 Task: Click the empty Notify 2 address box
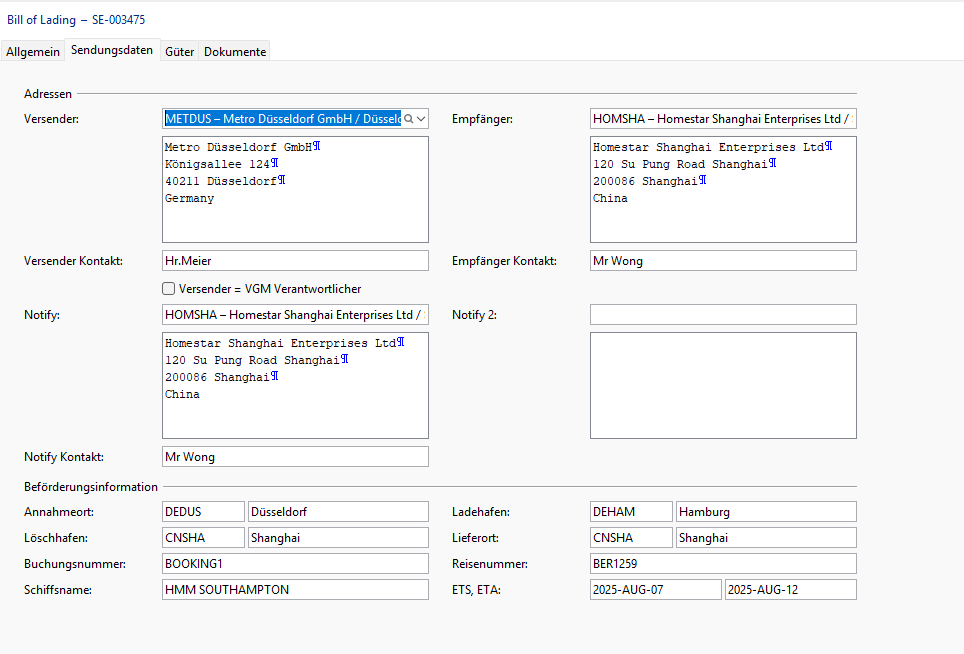[x=723, y=385]
